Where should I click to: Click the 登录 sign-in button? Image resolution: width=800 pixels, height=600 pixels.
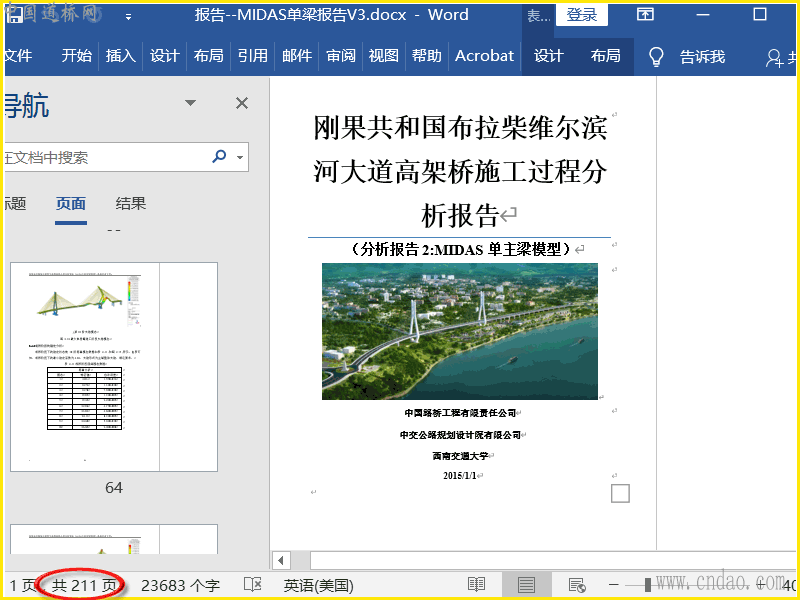[x=582, y=15]
